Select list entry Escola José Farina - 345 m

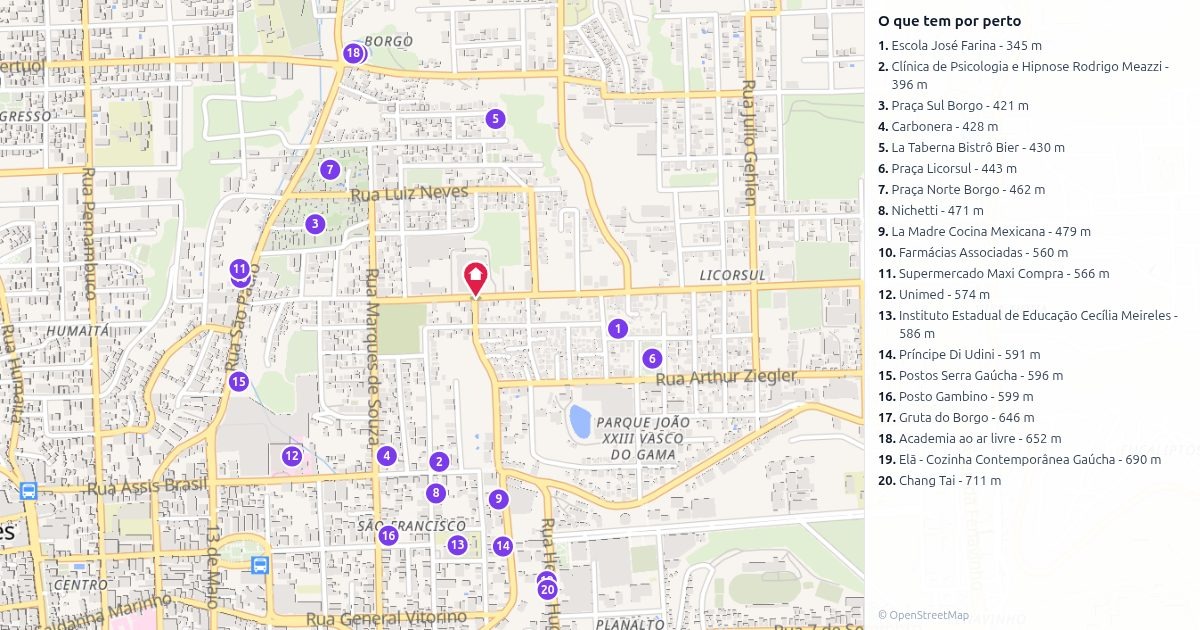(x=960, y=46)
